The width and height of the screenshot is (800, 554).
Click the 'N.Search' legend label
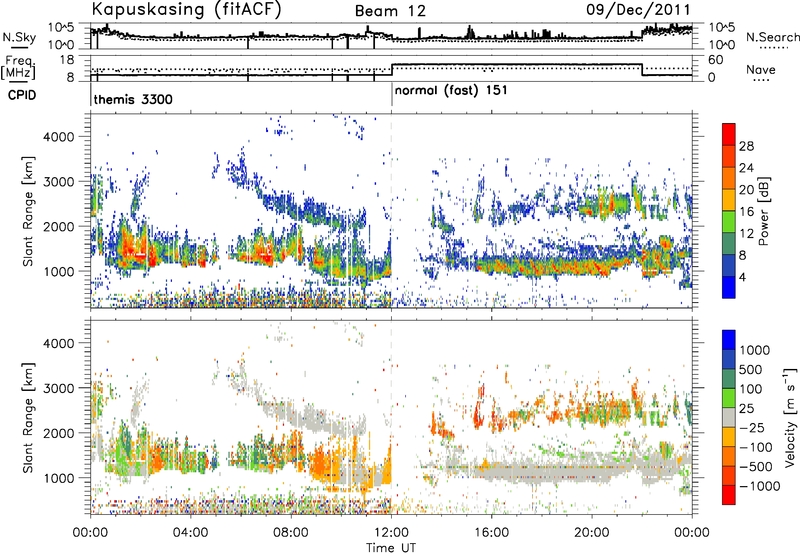[772, 37]
